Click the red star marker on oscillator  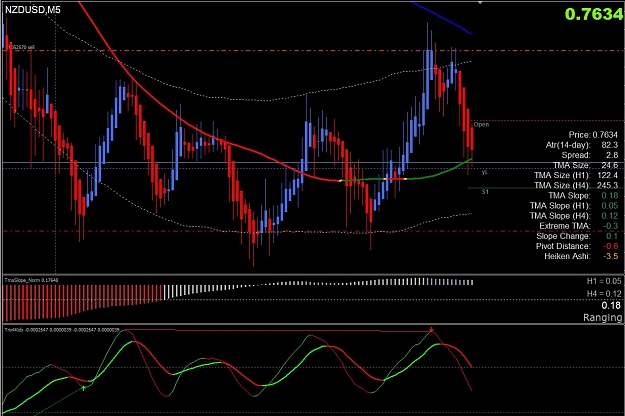tap(431, 330)
